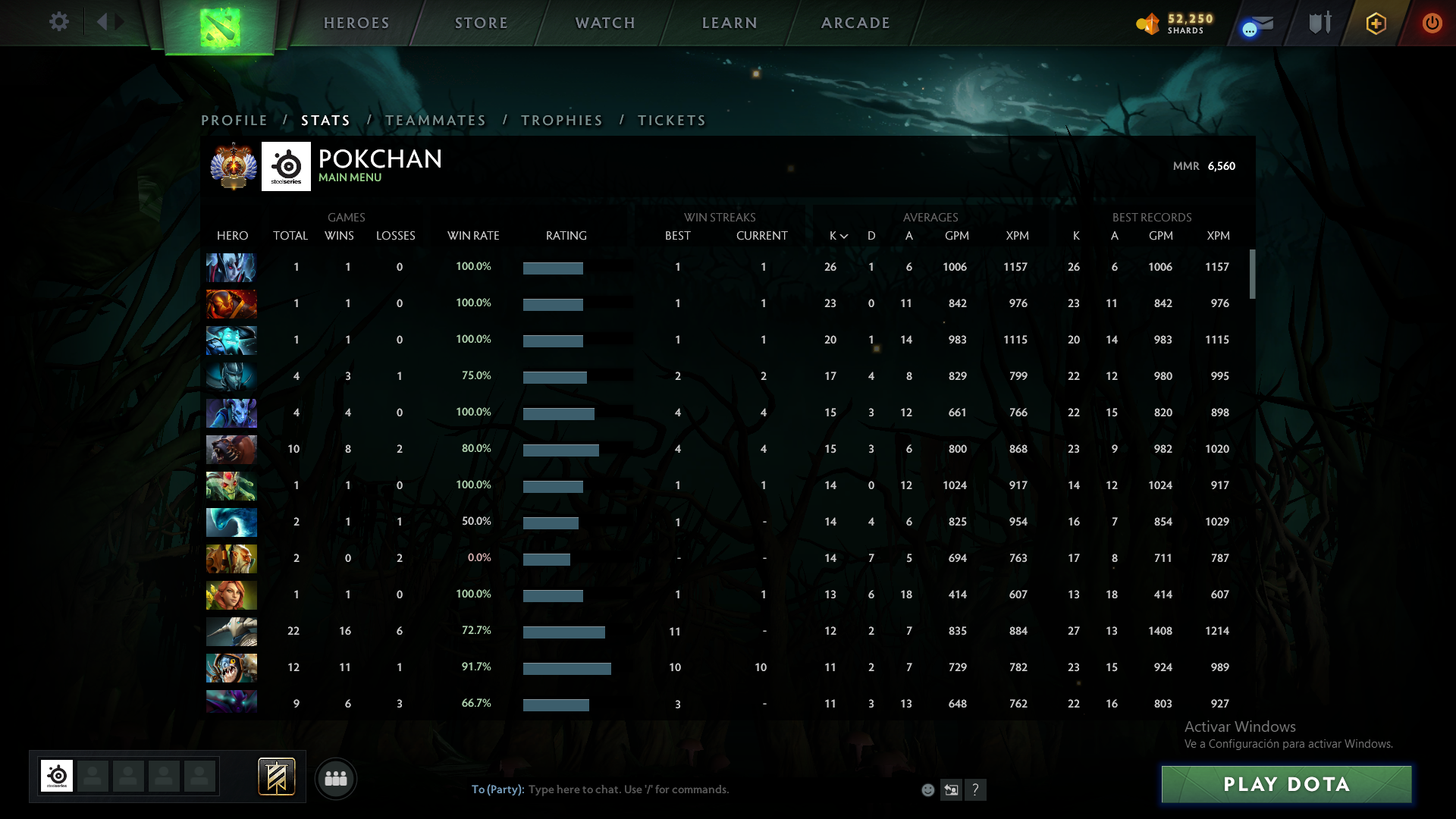
Task: Select hero portrait with 1006 average GPM
Action: point(231,267)
